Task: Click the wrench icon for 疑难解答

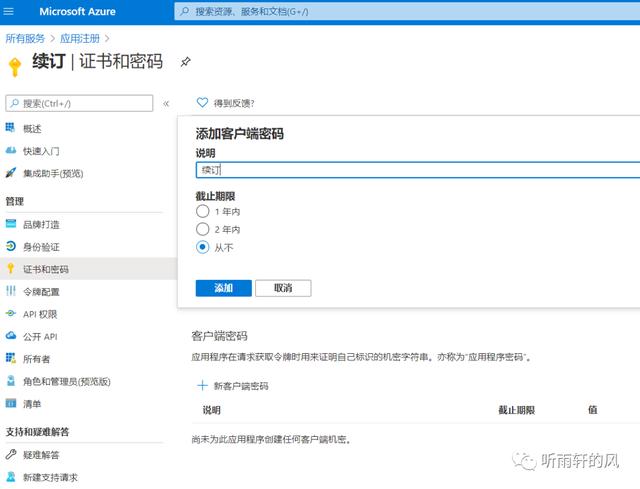Action: [x=11, y=454]
